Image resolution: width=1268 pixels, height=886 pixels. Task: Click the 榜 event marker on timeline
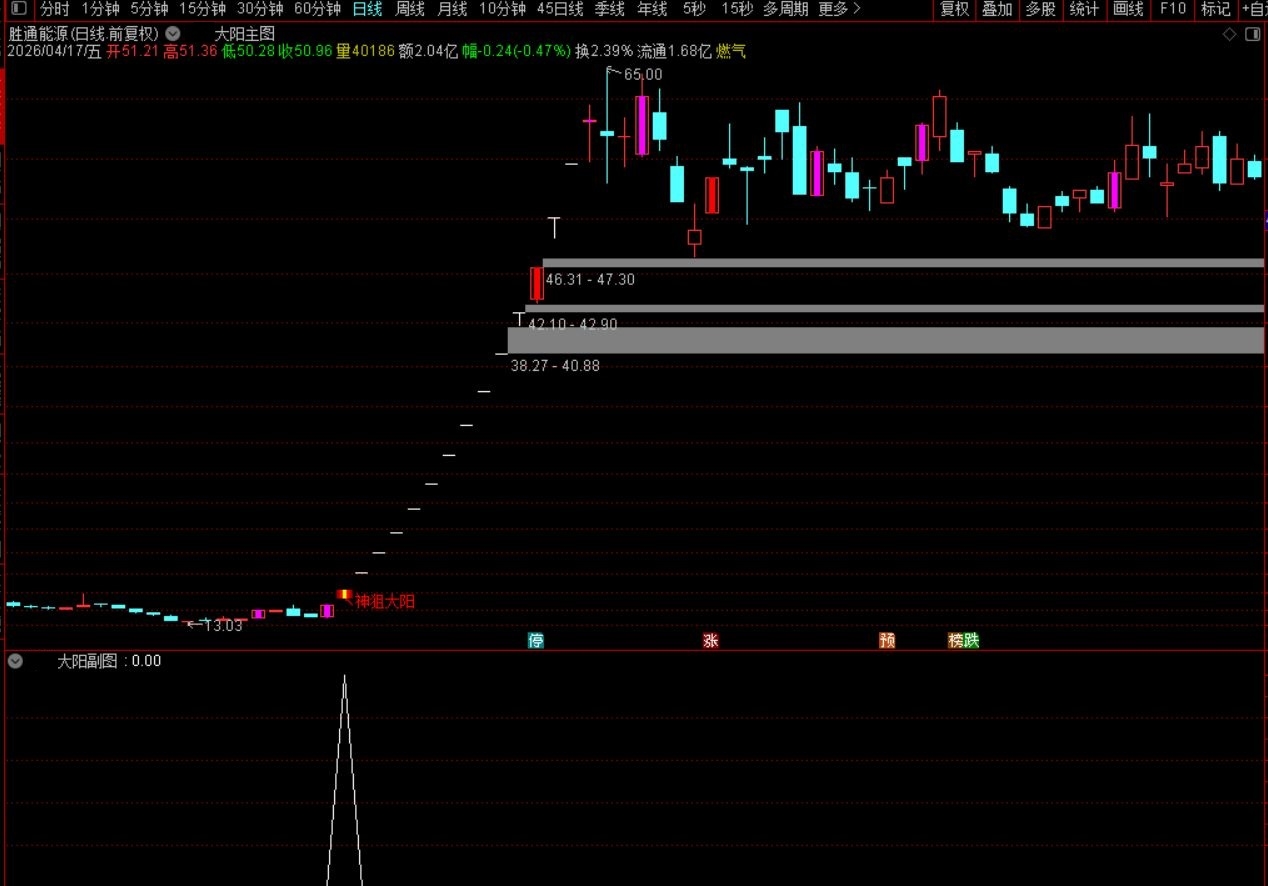point(956,640)
